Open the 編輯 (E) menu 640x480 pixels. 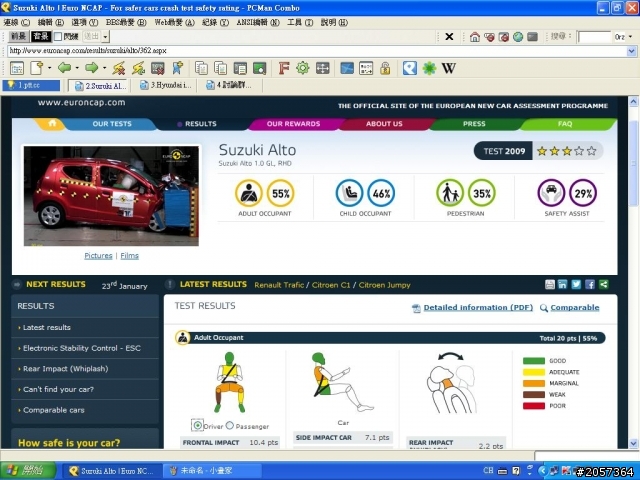coord(51,22)
